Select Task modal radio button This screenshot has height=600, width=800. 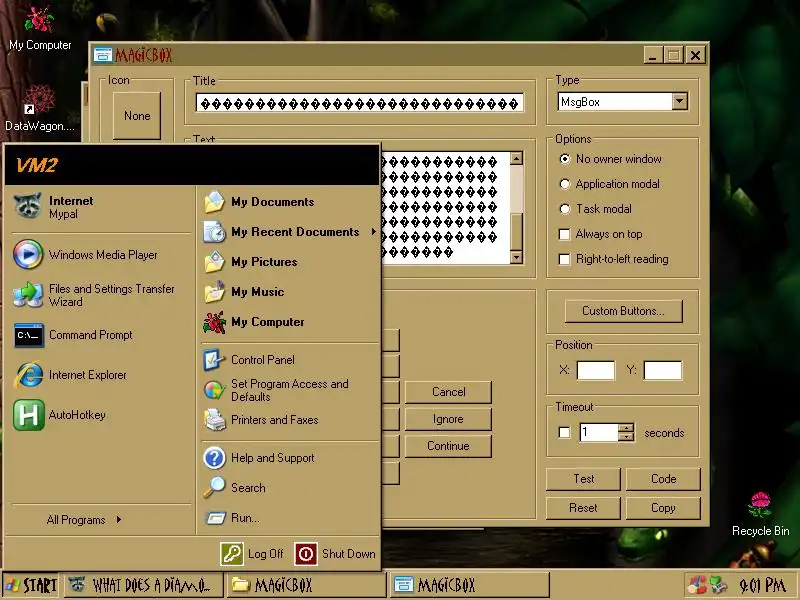pyautogui.click(x=565, y=209)
